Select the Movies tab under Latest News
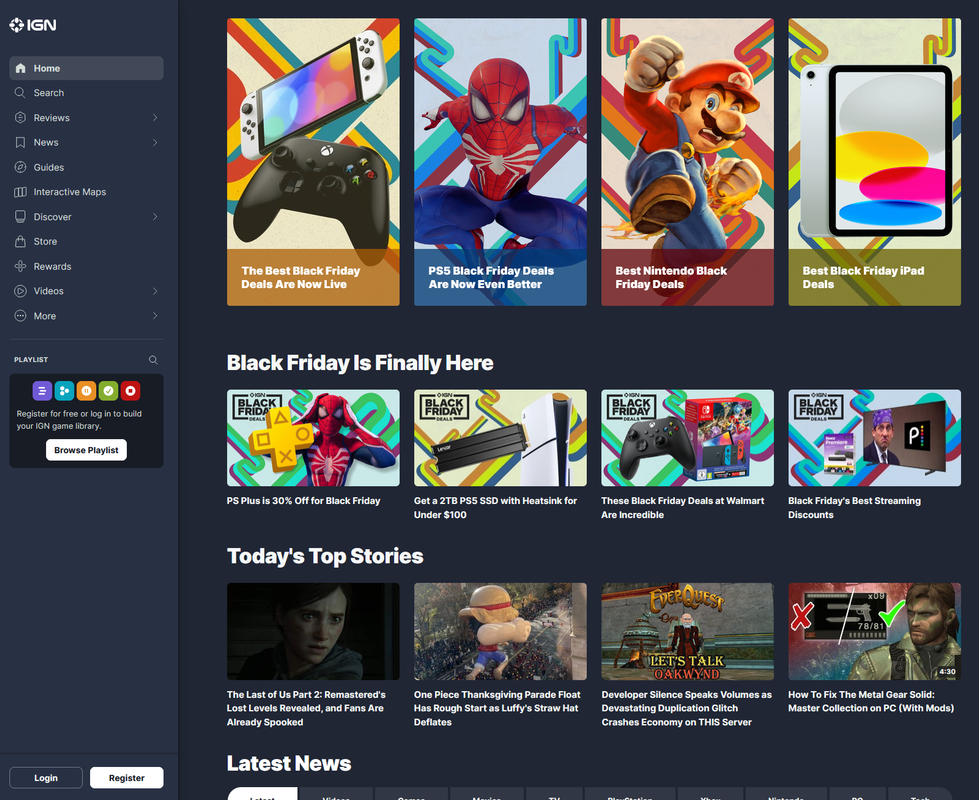The image size is (979, 800). pos(486,794)
